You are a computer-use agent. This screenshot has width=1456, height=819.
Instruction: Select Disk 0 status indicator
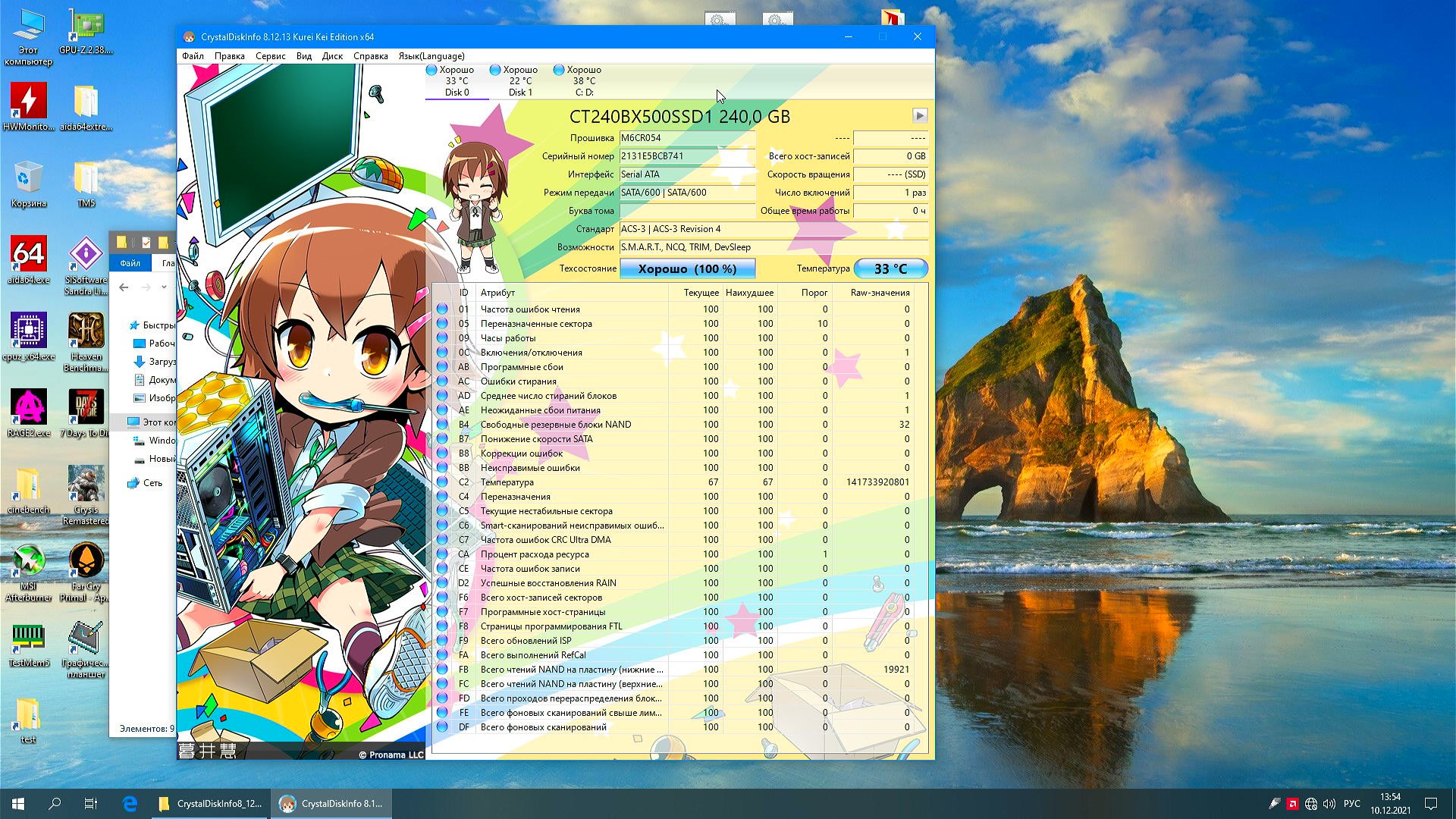(x=457, y=80)
